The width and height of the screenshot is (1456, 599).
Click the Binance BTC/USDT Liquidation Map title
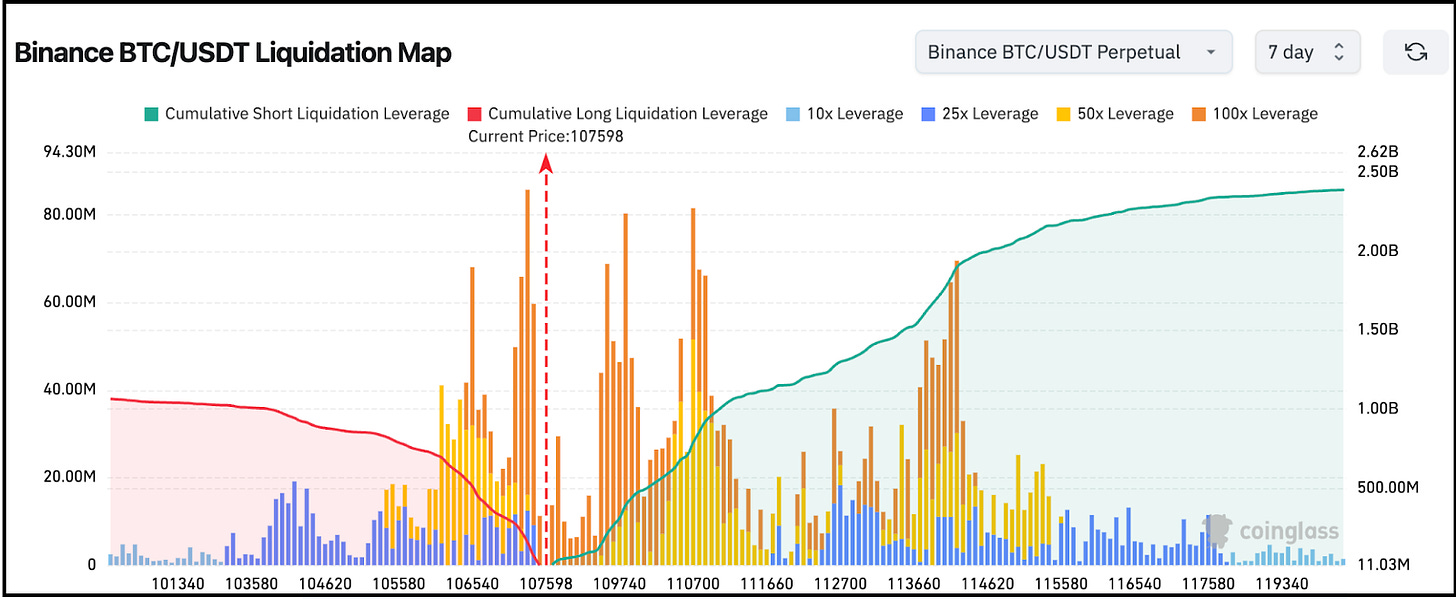[x=233, y=53]
